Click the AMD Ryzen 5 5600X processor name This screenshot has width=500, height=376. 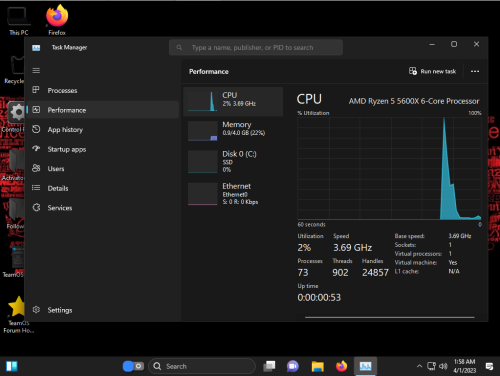coord(414,101)
